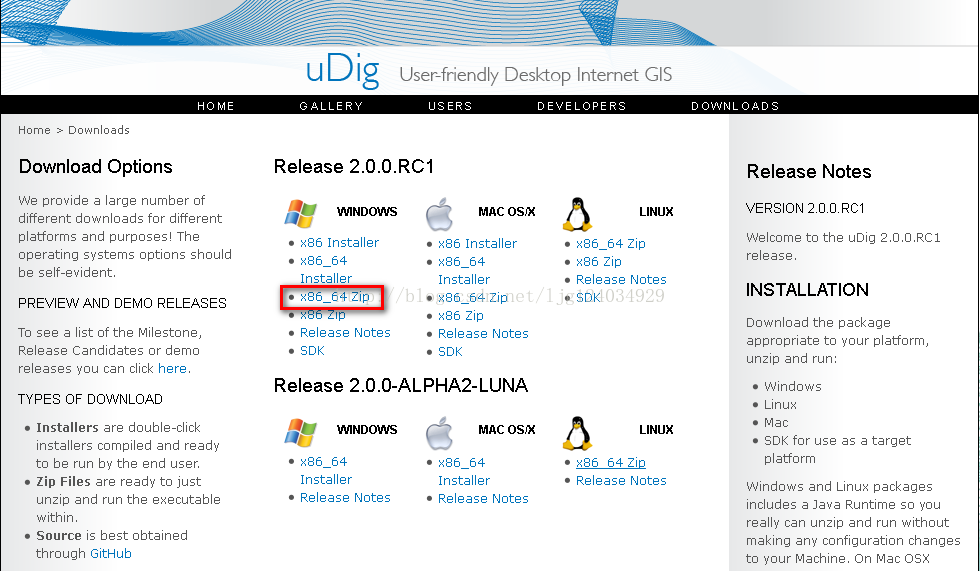Open the USERS menu item
This screenshot has width=980, height=571.
click(x=450, y=106)
